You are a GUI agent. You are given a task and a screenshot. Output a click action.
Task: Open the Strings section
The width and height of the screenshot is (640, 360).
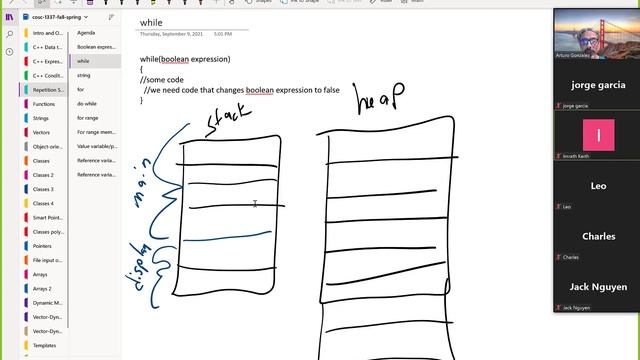coord(44,118)
